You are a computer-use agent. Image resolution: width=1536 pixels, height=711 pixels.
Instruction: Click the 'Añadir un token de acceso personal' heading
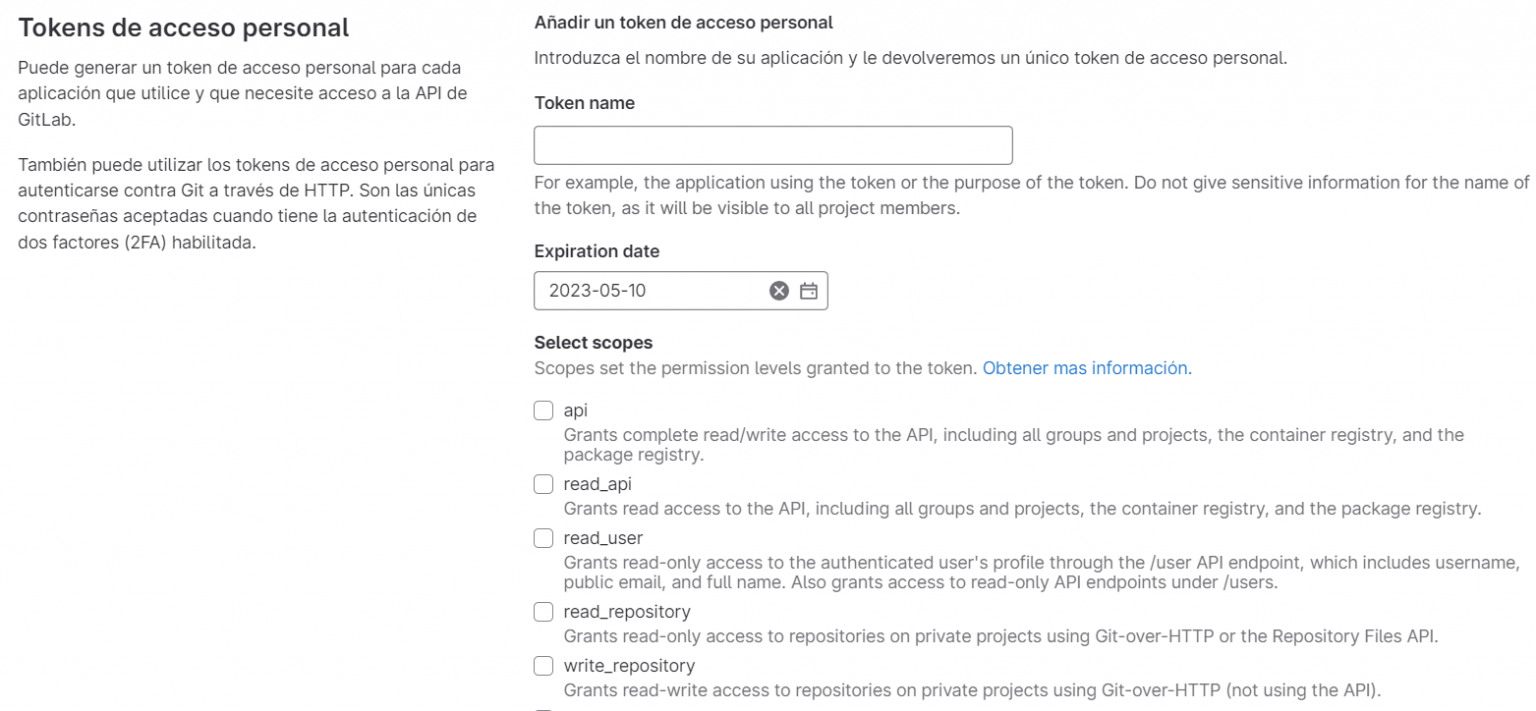click(683, 22)
